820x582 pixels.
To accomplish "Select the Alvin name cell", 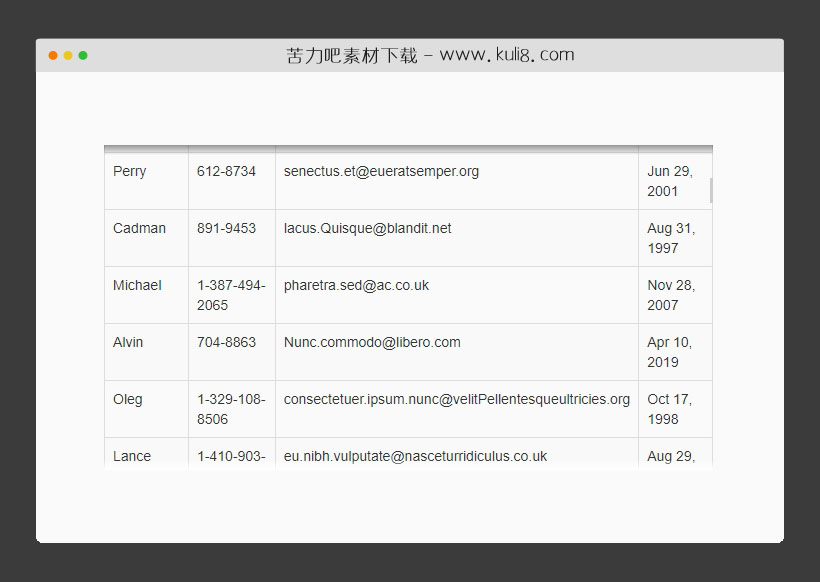I will coord(128,342).
